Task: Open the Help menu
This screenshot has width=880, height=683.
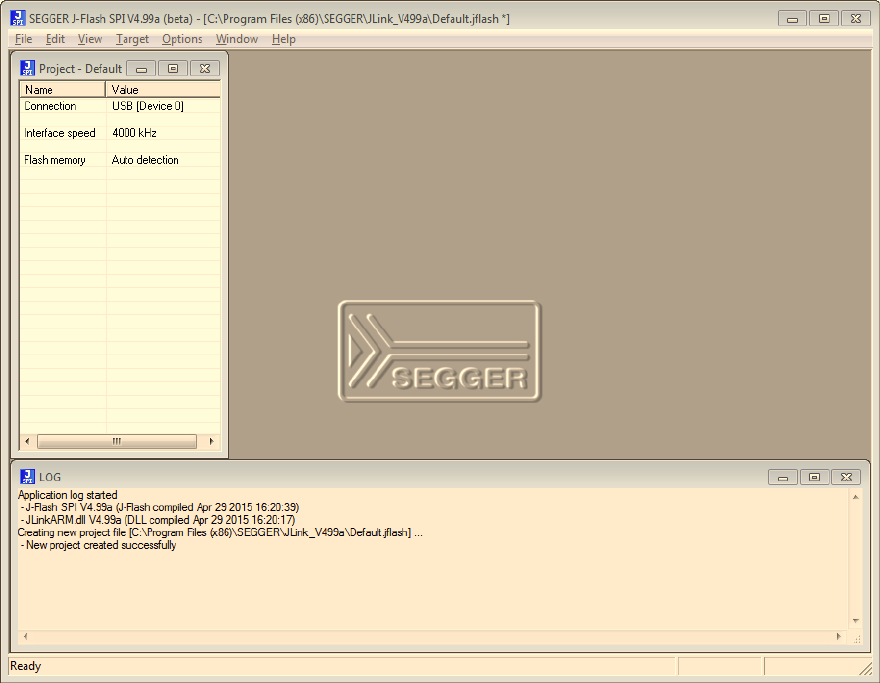Action: [283, 39]
